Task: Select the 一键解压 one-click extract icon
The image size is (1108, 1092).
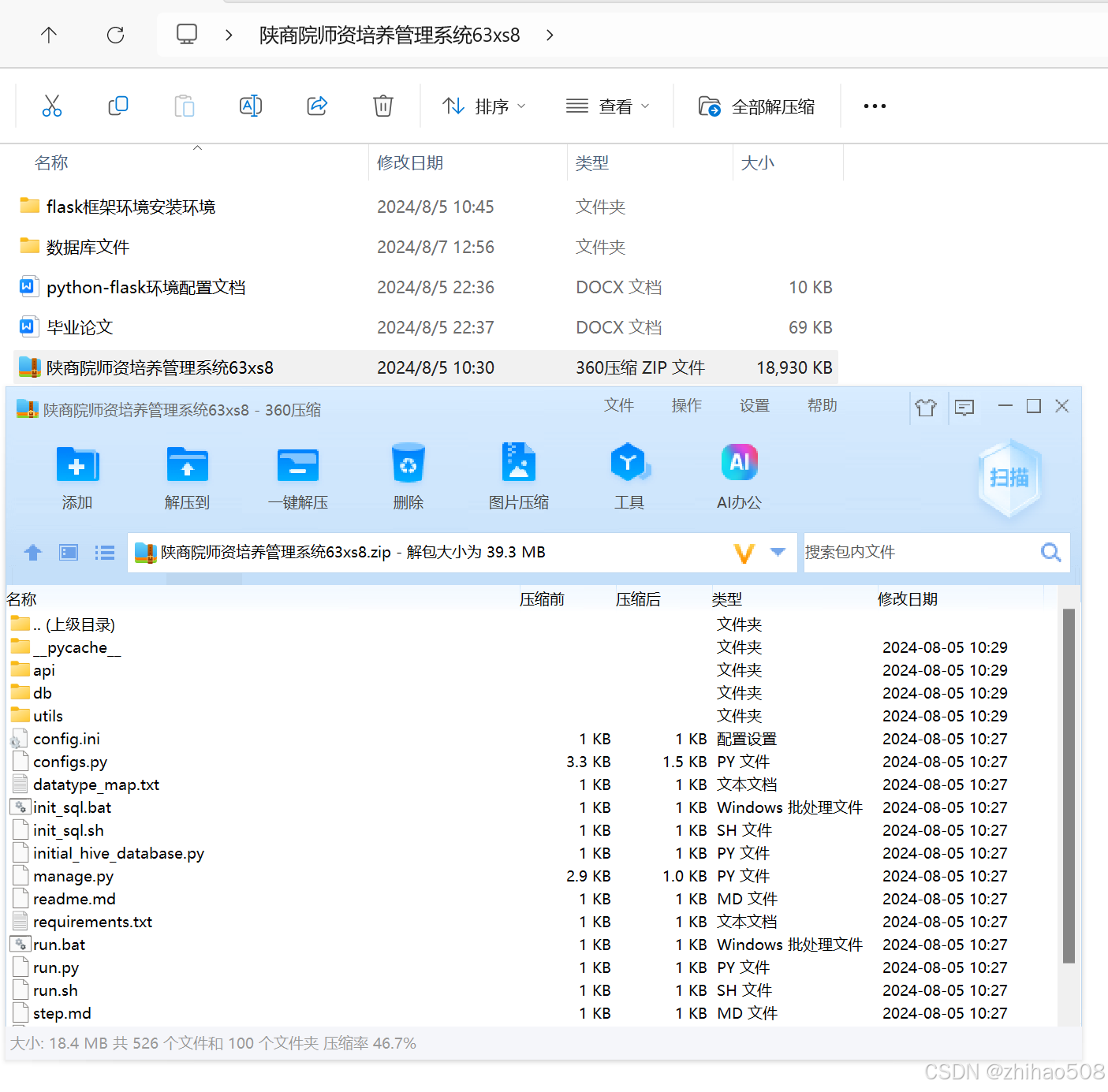Action: [297, 473]
